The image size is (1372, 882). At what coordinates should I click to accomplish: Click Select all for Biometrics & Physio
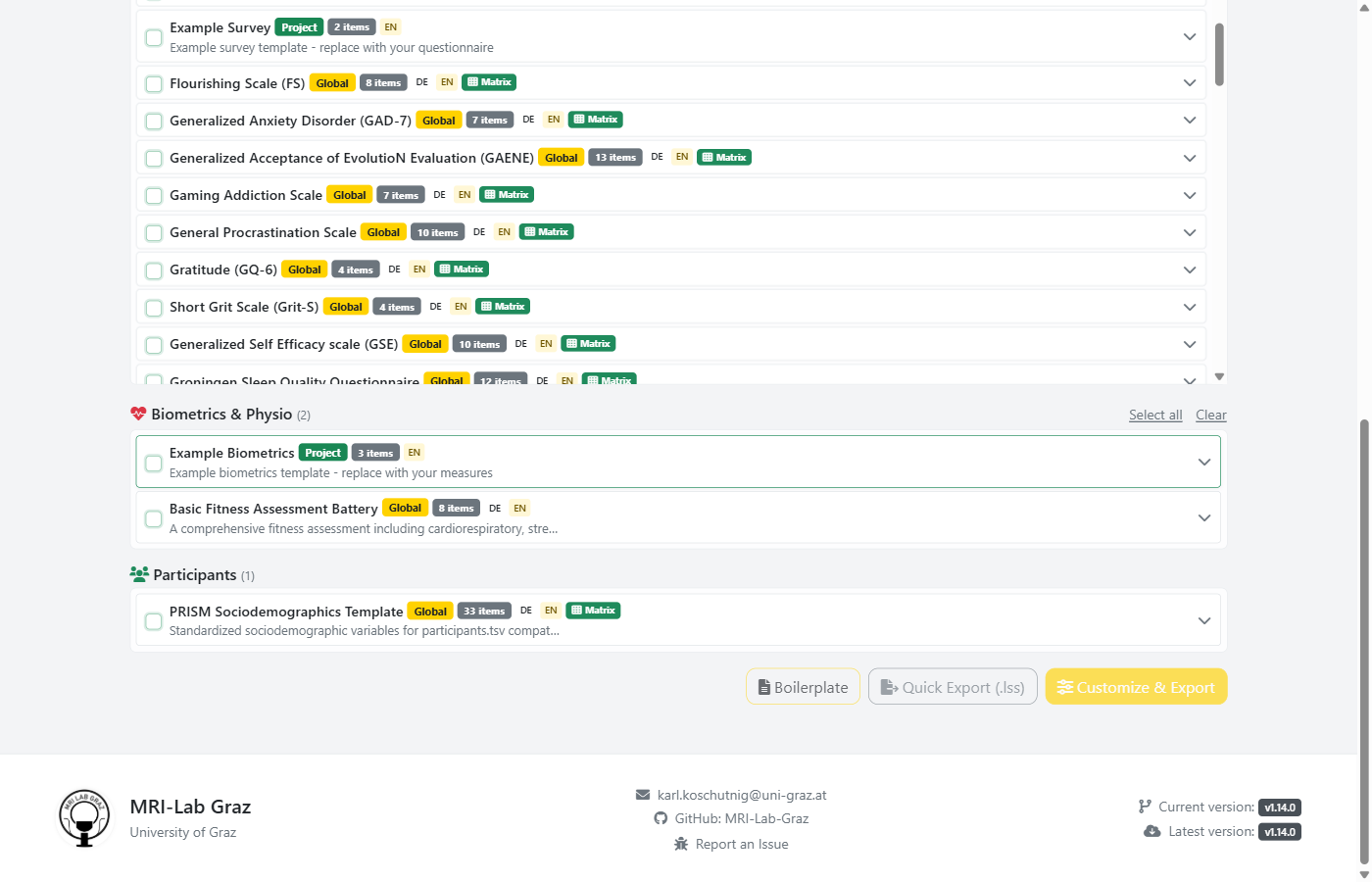point(1155,415)
